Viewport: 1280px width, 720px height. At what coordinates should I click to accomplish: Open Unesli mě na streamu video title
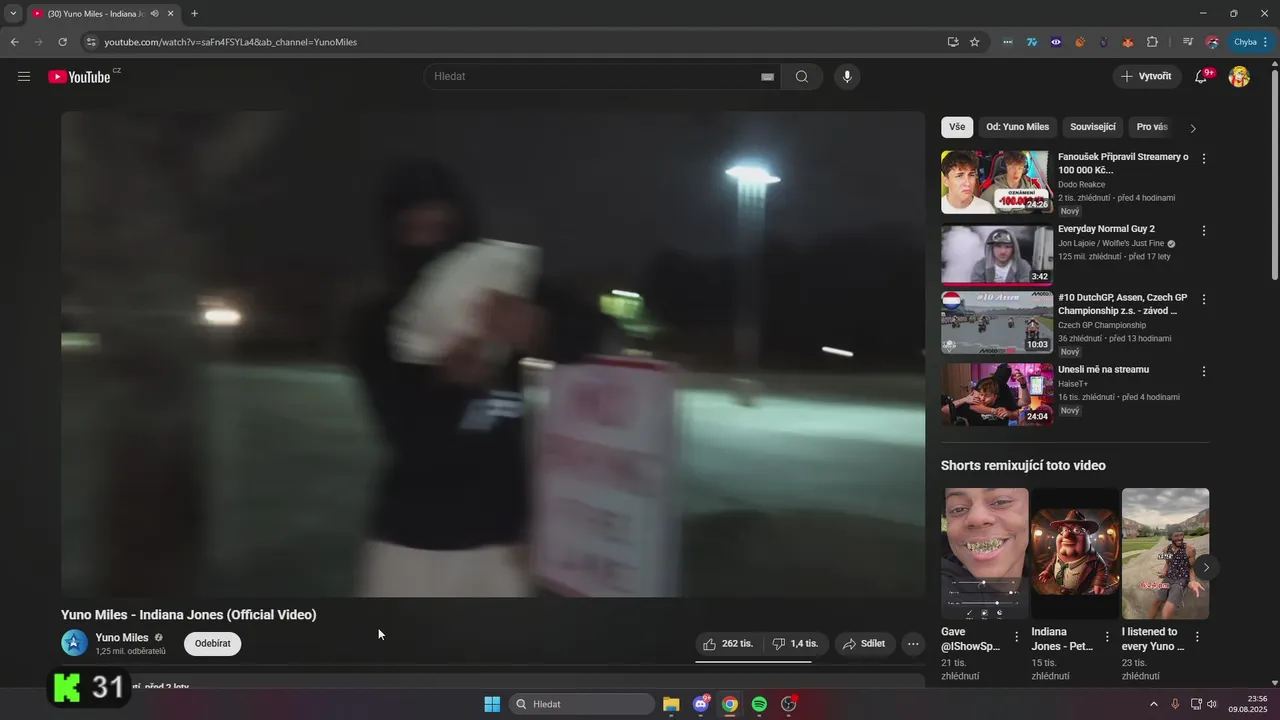pos(1104,370)
